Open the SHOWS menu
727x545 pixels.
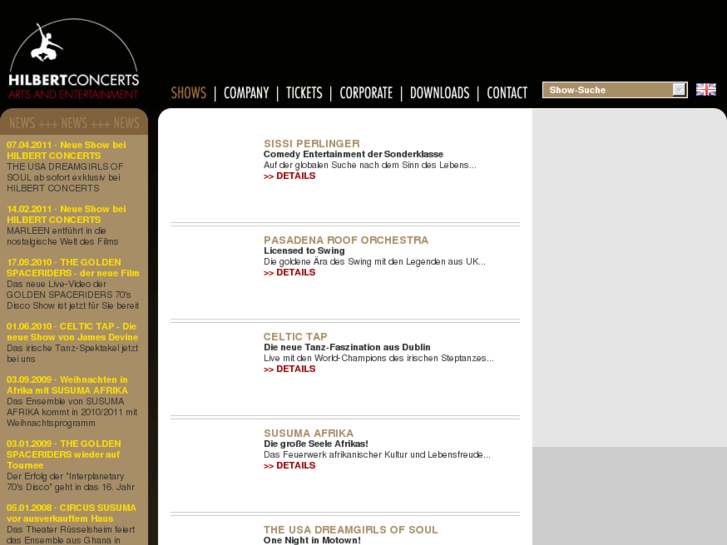[x=189, y=93]
